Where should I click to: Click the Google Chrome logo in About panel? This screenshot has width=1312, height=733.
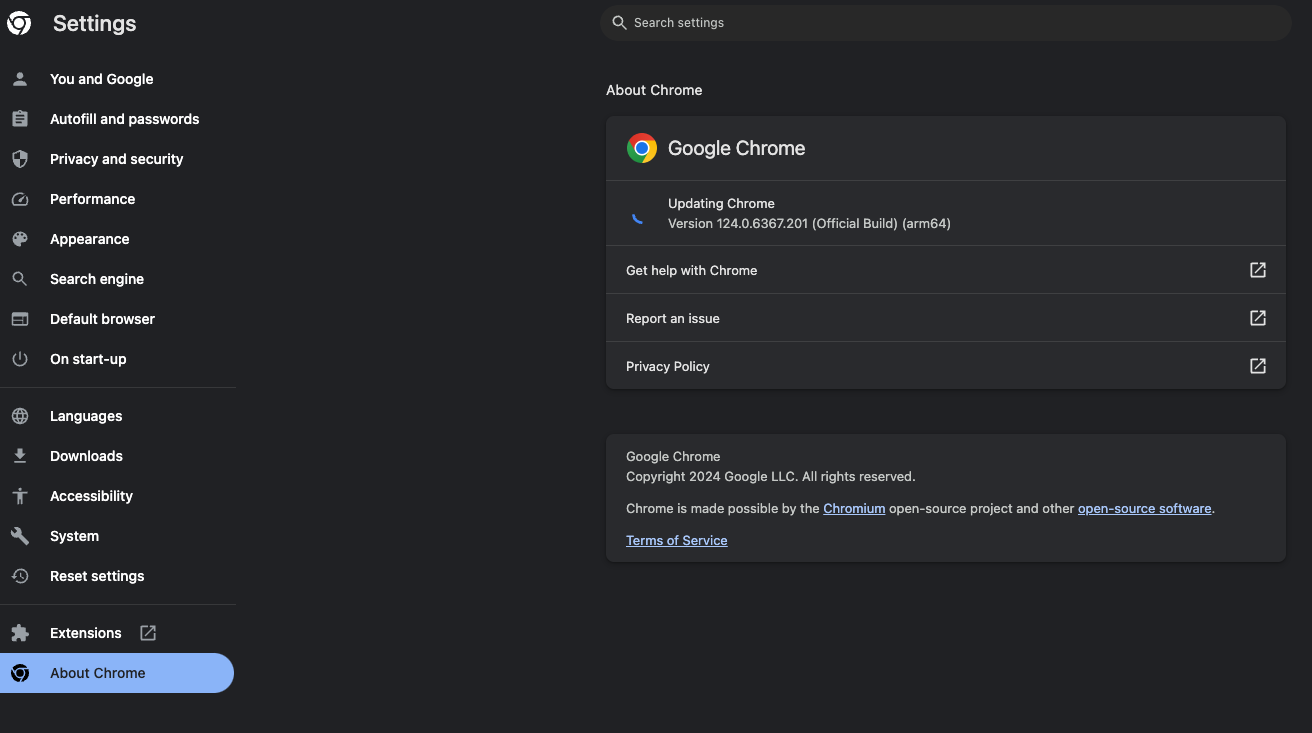click(642, 147)
